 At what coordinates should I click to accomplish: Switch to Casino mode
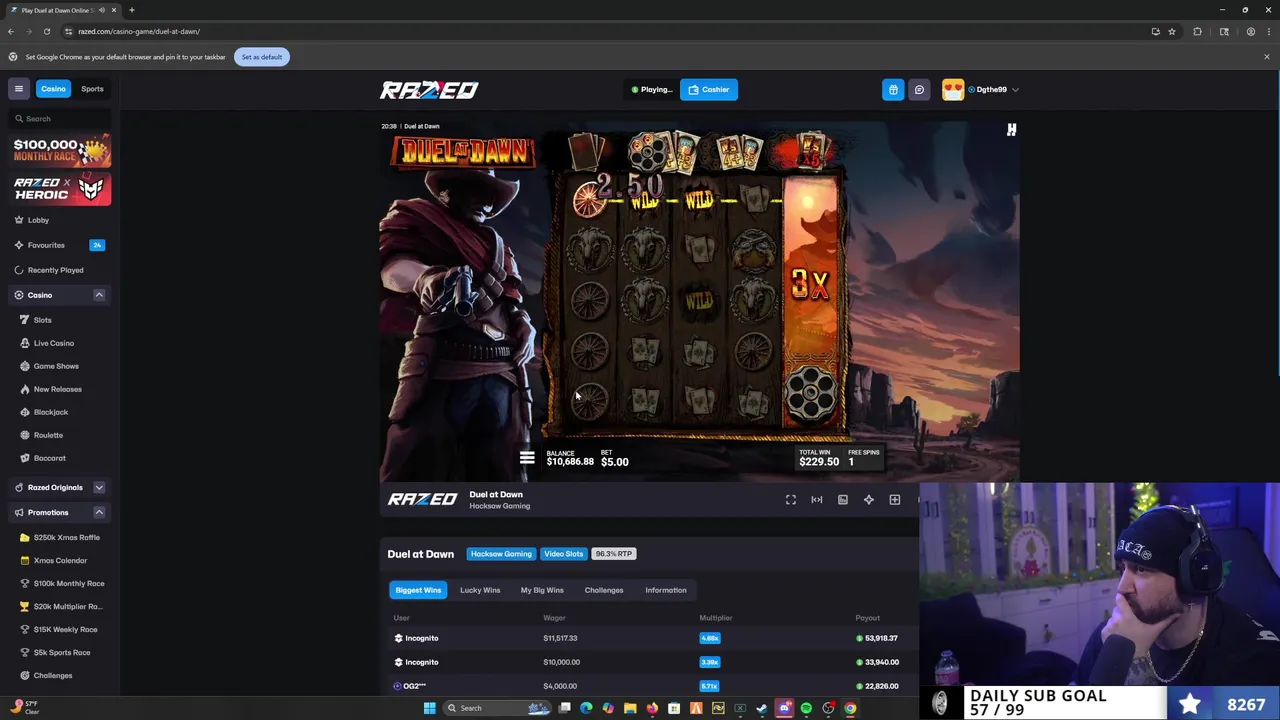(x=53, y=89)
